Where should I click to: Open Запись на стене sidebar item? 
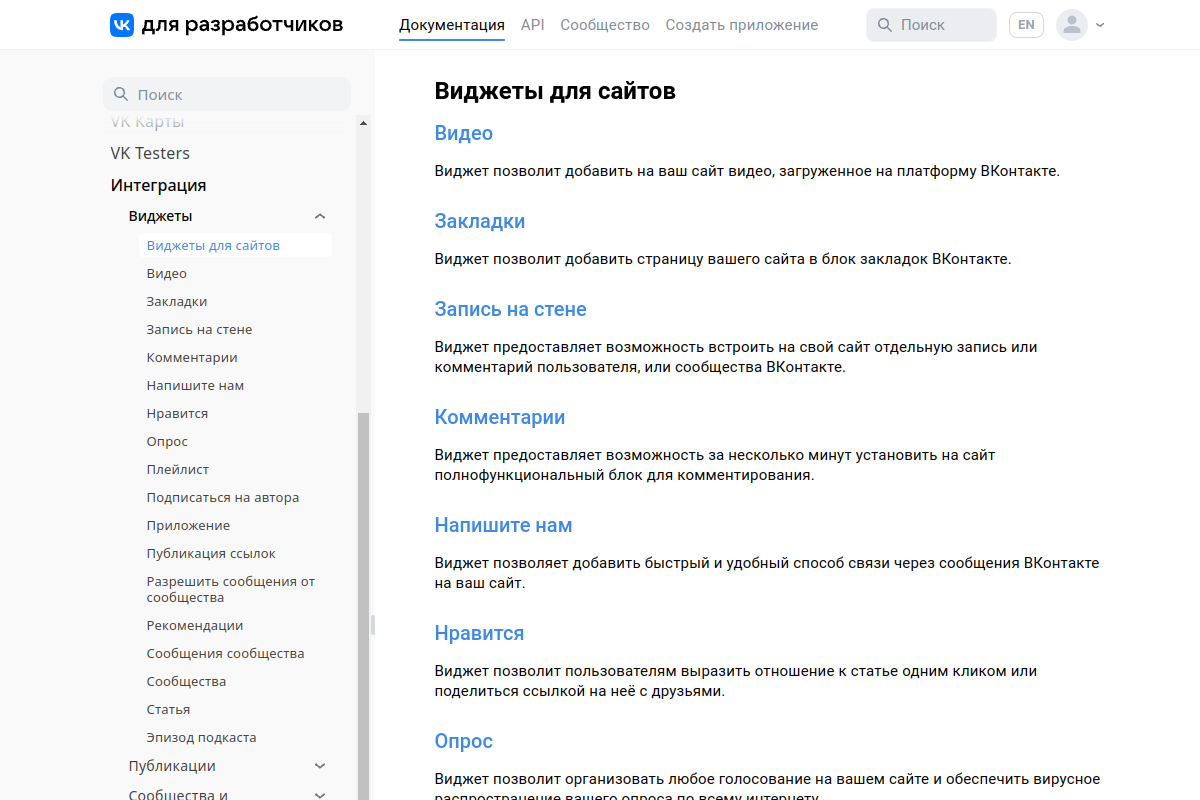tap(200, 329)
